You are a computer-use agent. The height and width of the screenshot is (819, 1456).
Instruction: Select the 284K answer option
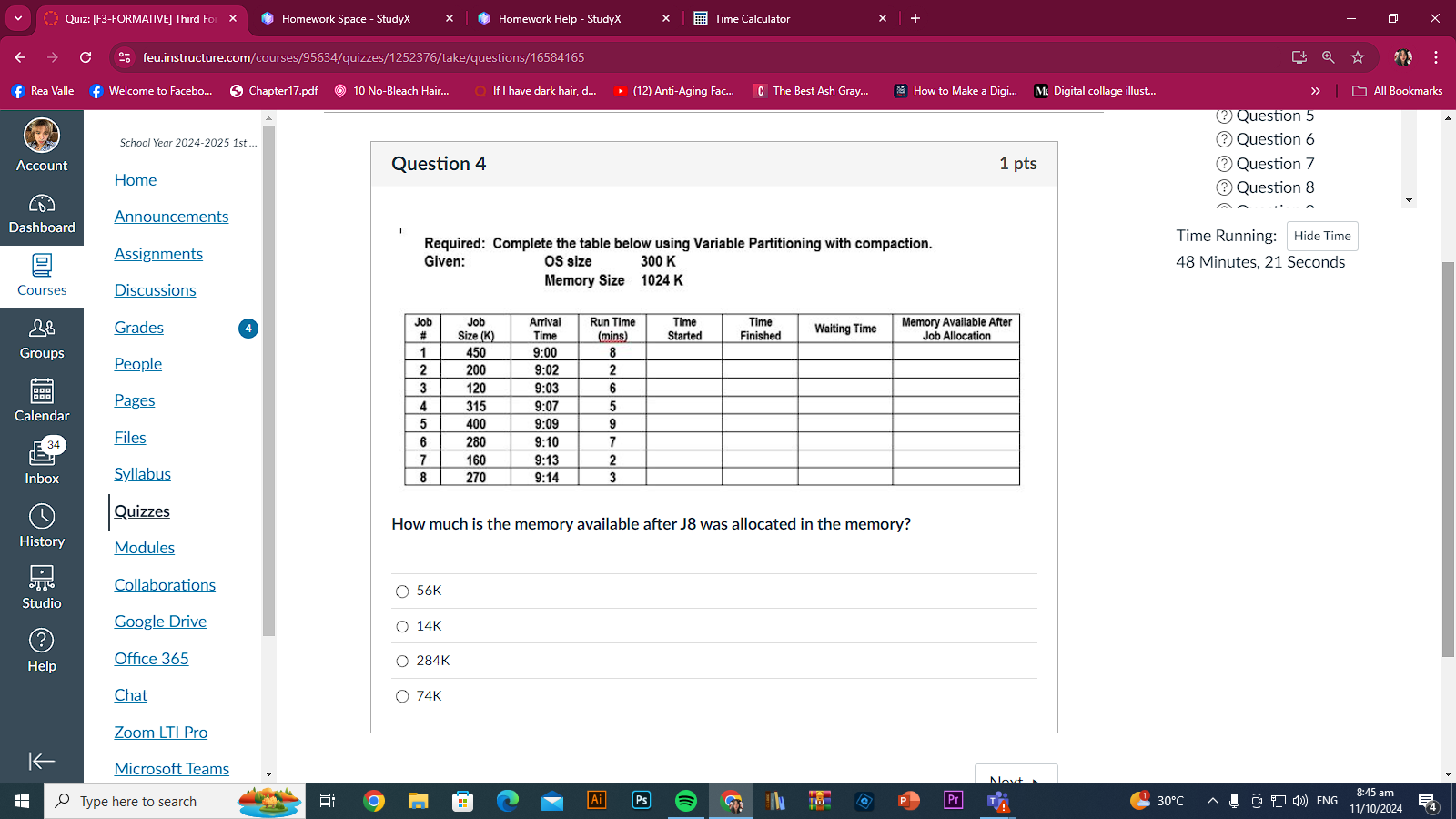pyautogui.click(x=402, y=662)
